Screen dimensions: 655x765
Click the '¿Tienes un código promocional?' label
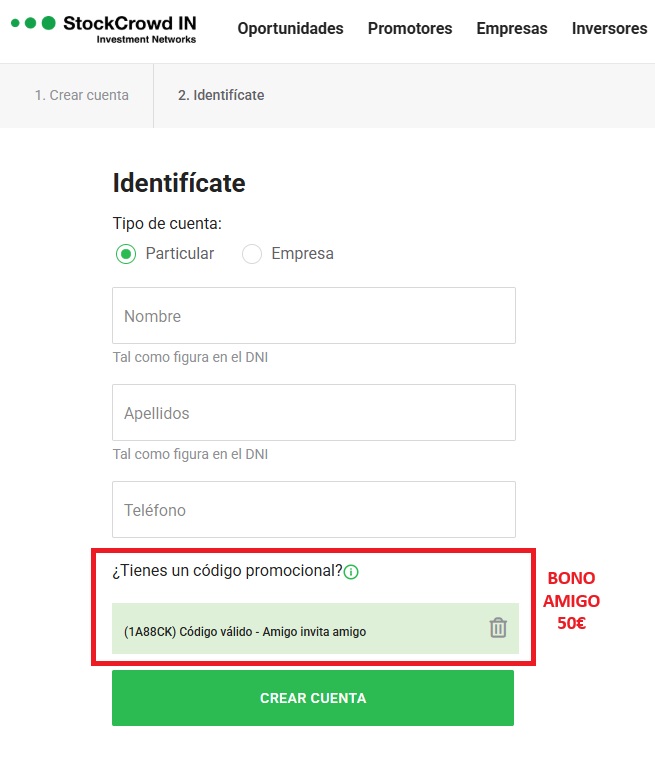coord(227,572)
